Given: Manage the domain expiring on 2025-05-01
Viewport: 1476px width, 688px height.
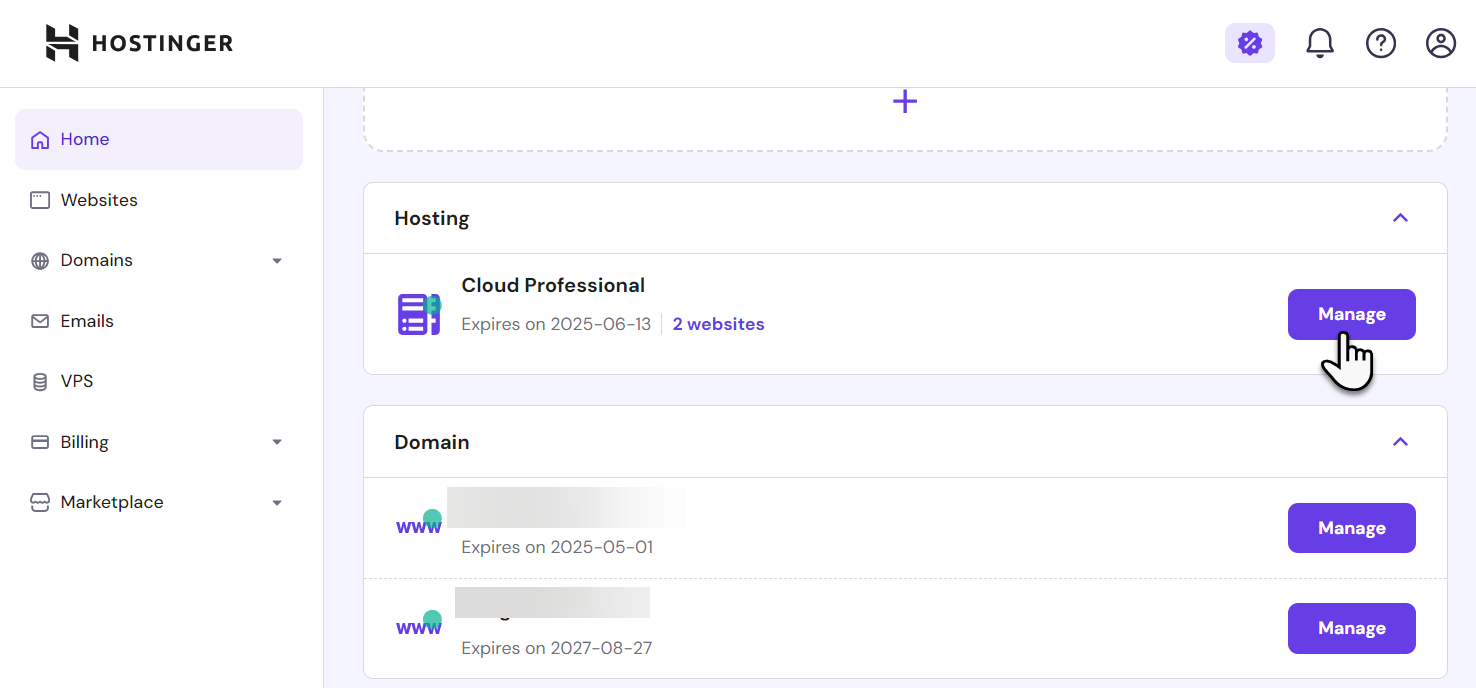Looking at the screenshot, I should click(x=1352, y=528).
